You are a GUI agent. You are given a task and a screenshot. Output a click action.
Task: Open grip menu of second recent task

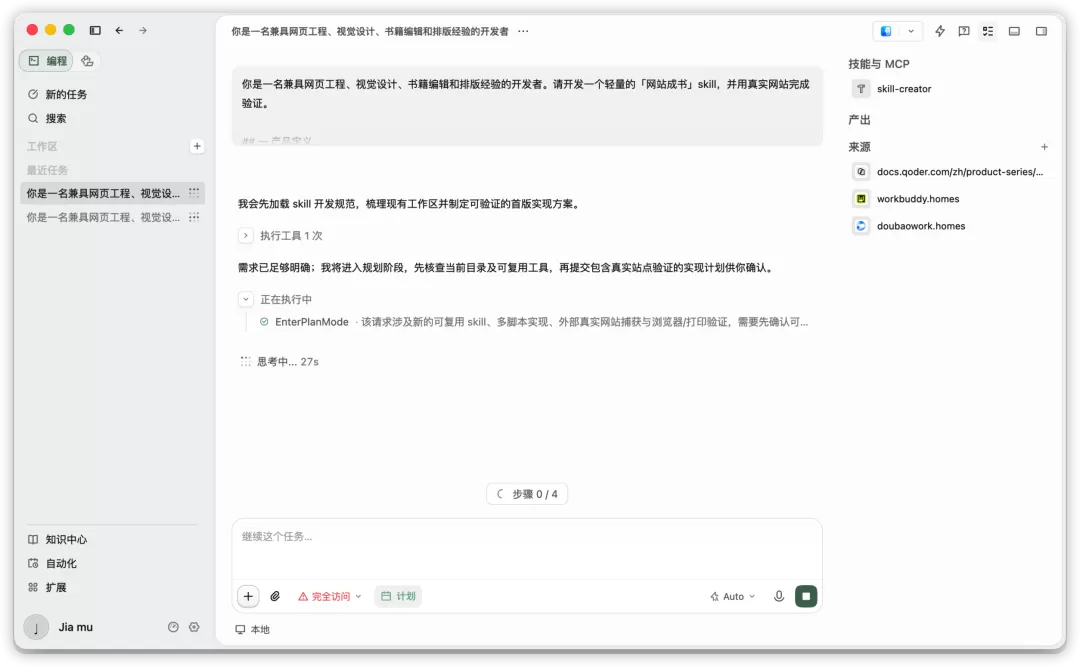coord(194,217)
